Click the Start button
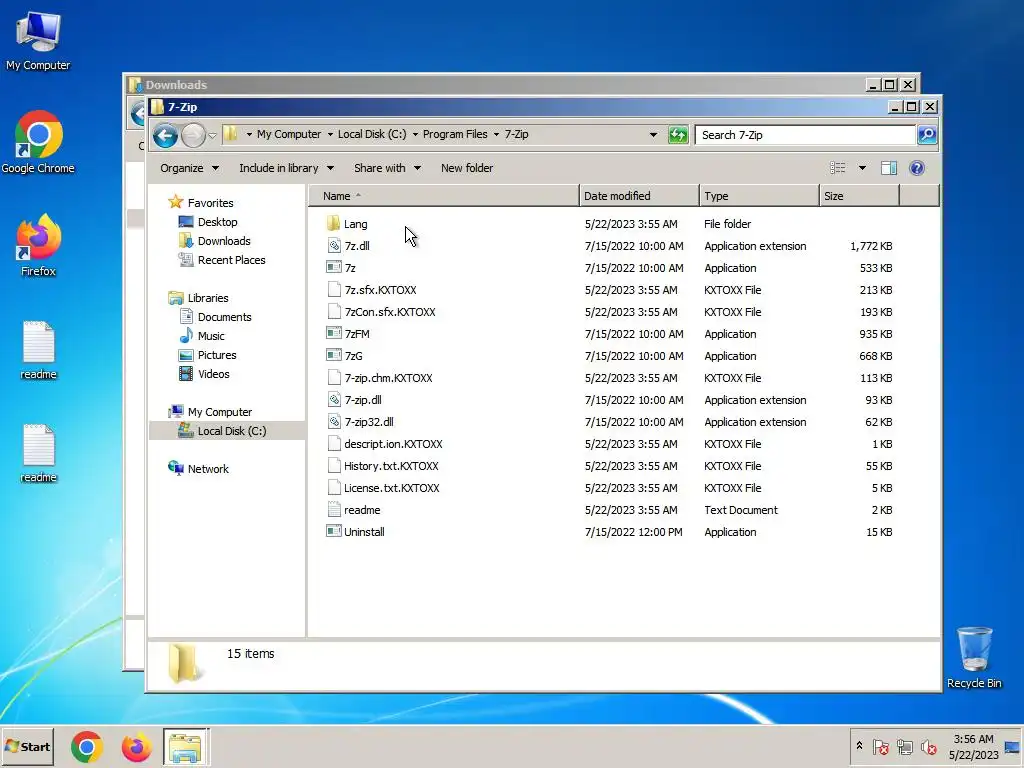The image size is (1024, 768). (x=27, y=746)
